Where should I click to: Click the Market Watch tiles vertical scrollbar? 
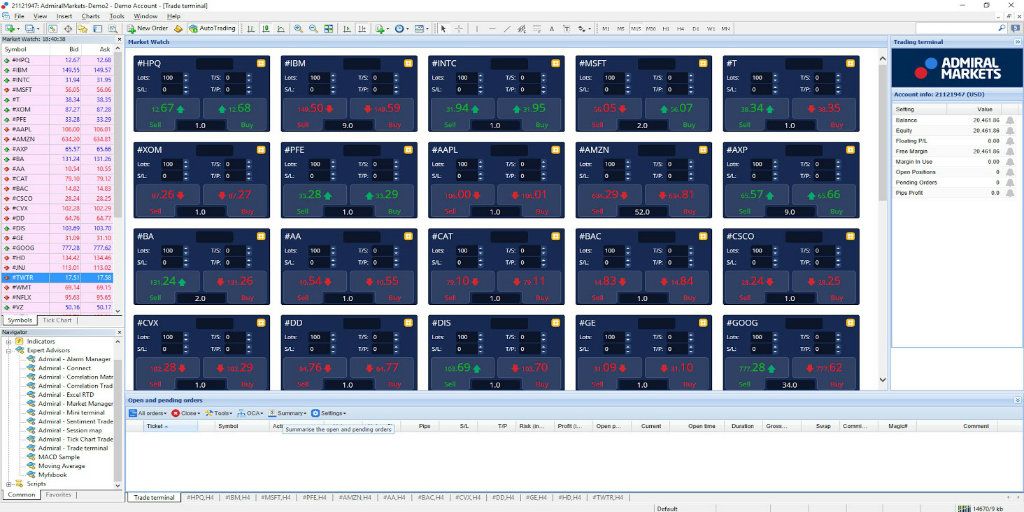pos(883,219)
